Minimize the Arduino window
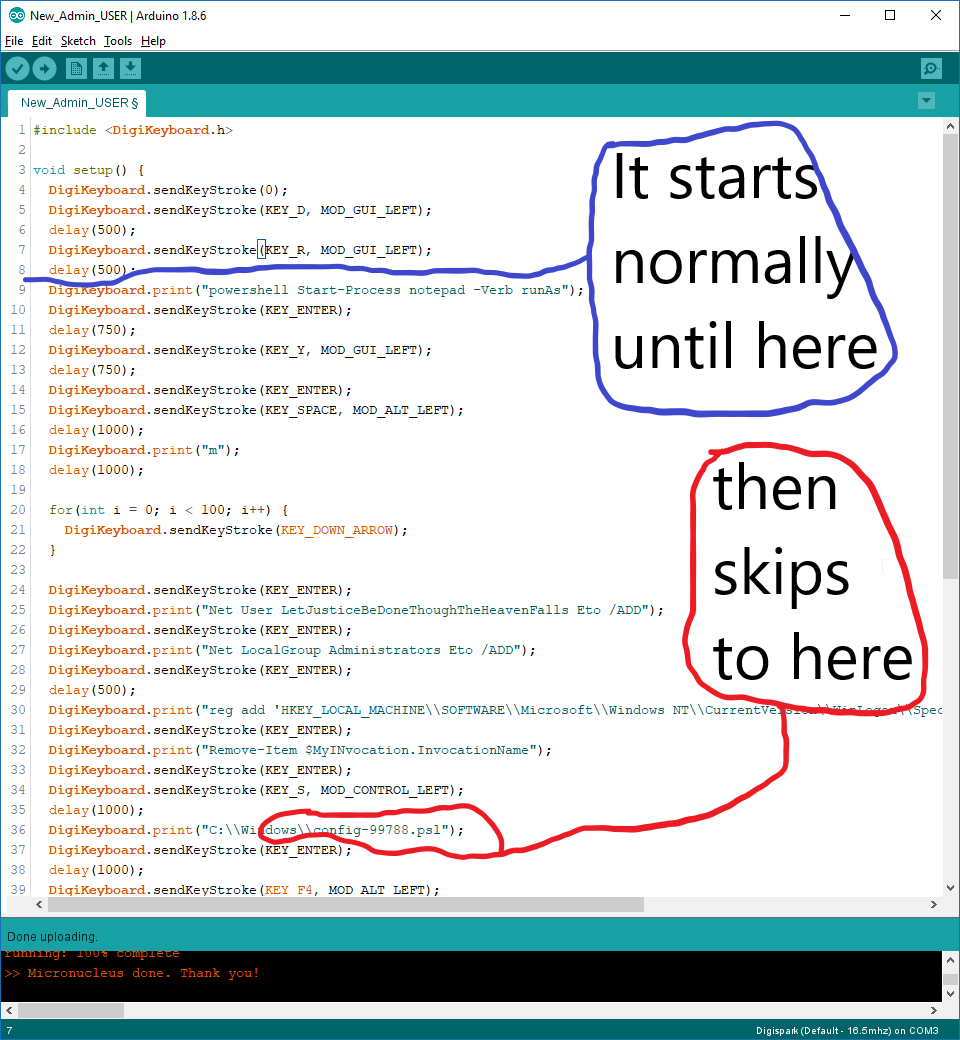Image resolution: width=960 pixels, height=1040 pixels. coord(845,15)
